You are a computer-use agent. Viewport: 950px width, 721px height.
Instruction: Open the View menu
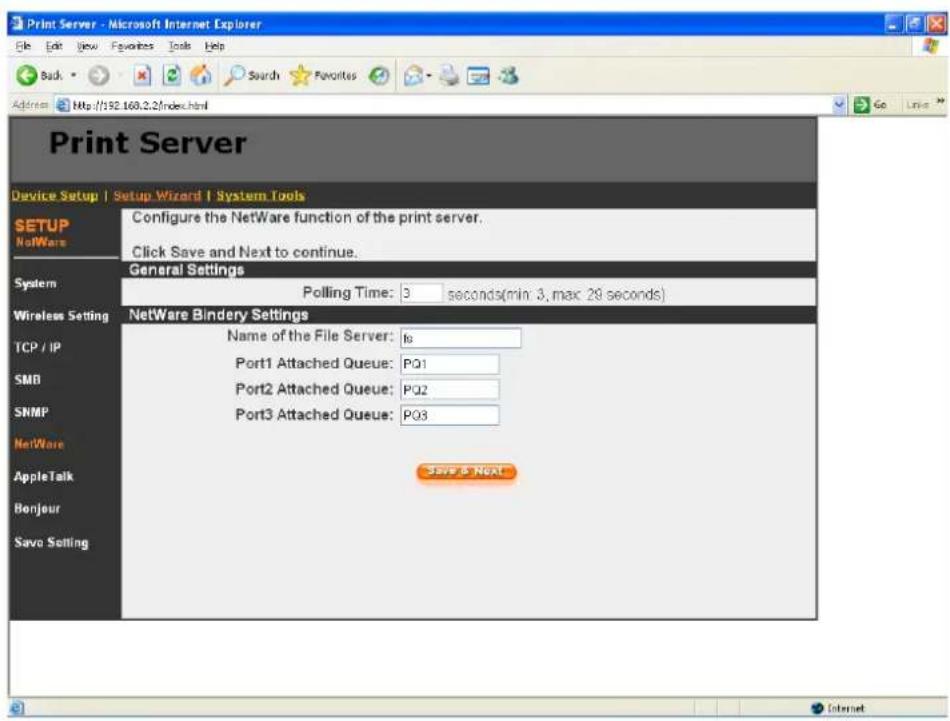point(87,46)
